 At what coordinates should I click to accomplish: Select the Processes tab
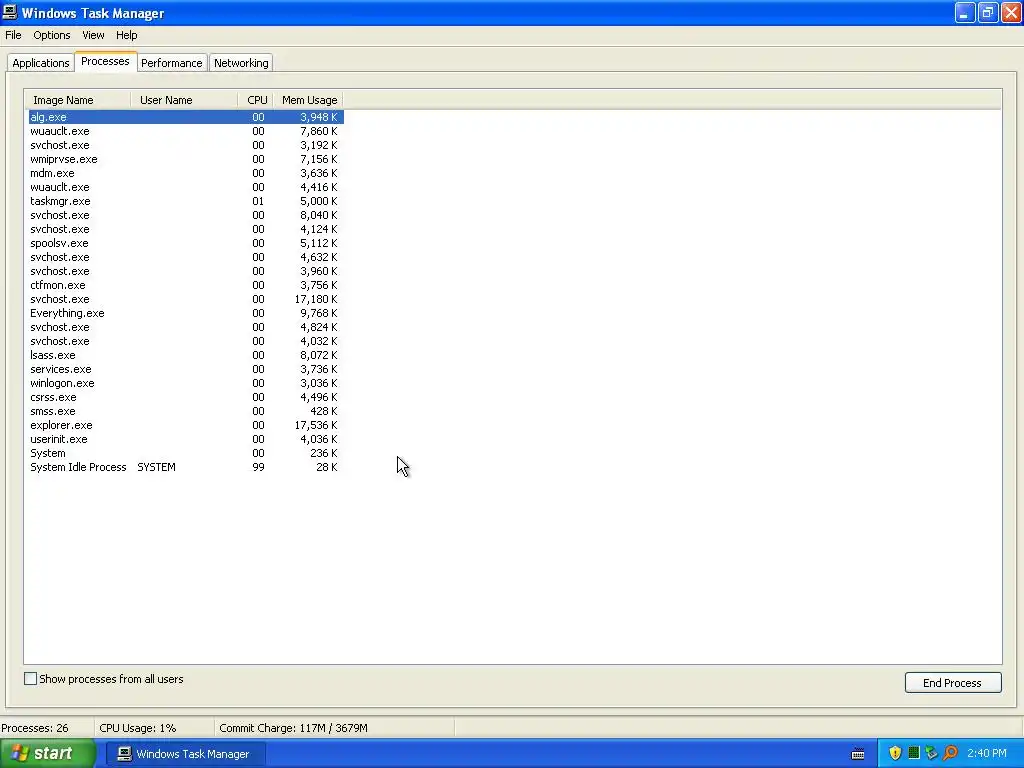click(x=105, y=61)
